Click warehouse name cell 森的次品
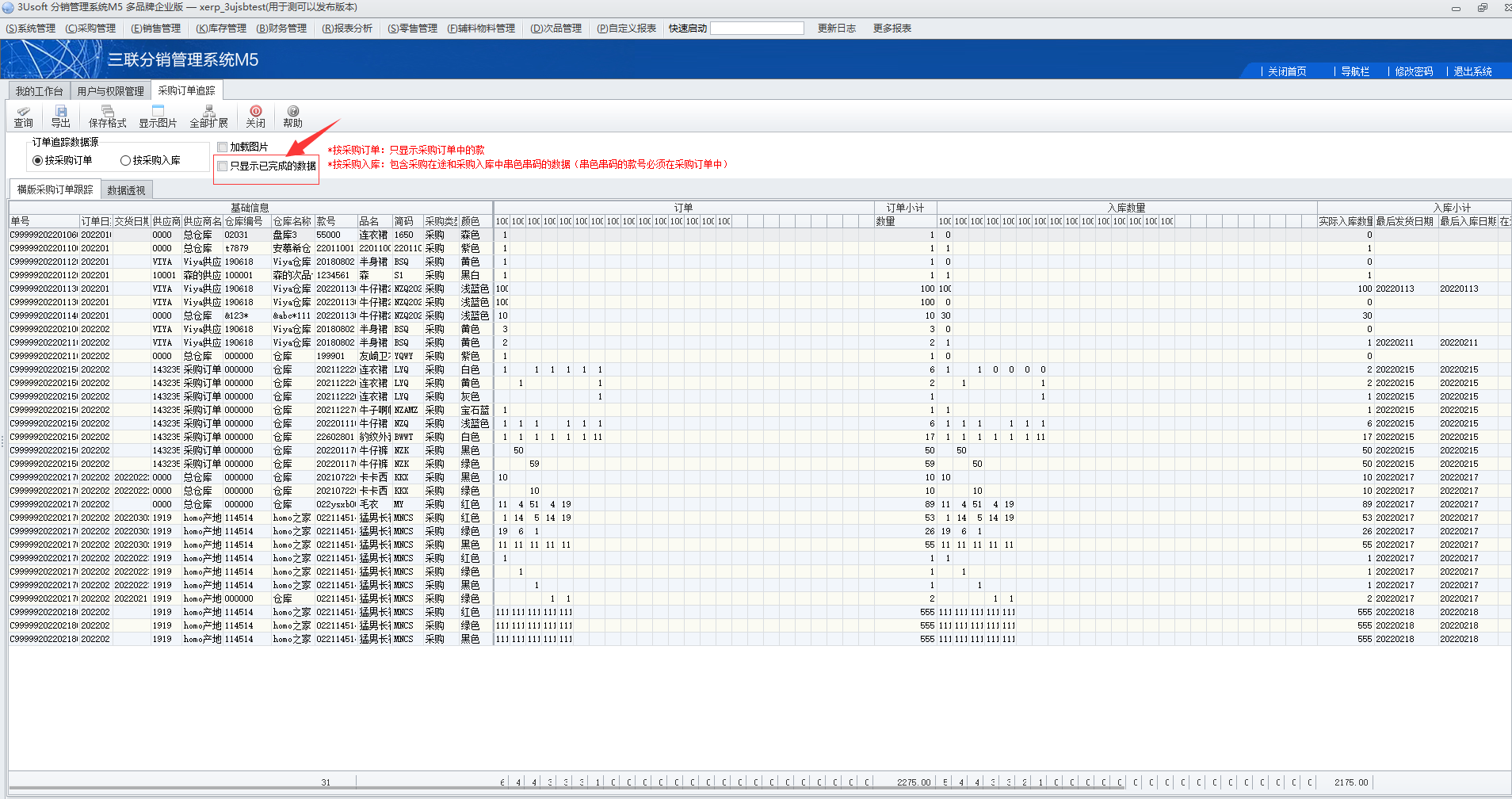The height and width of the screenshot is (799, 1512). pyautogui.click(x=292, y=275)
